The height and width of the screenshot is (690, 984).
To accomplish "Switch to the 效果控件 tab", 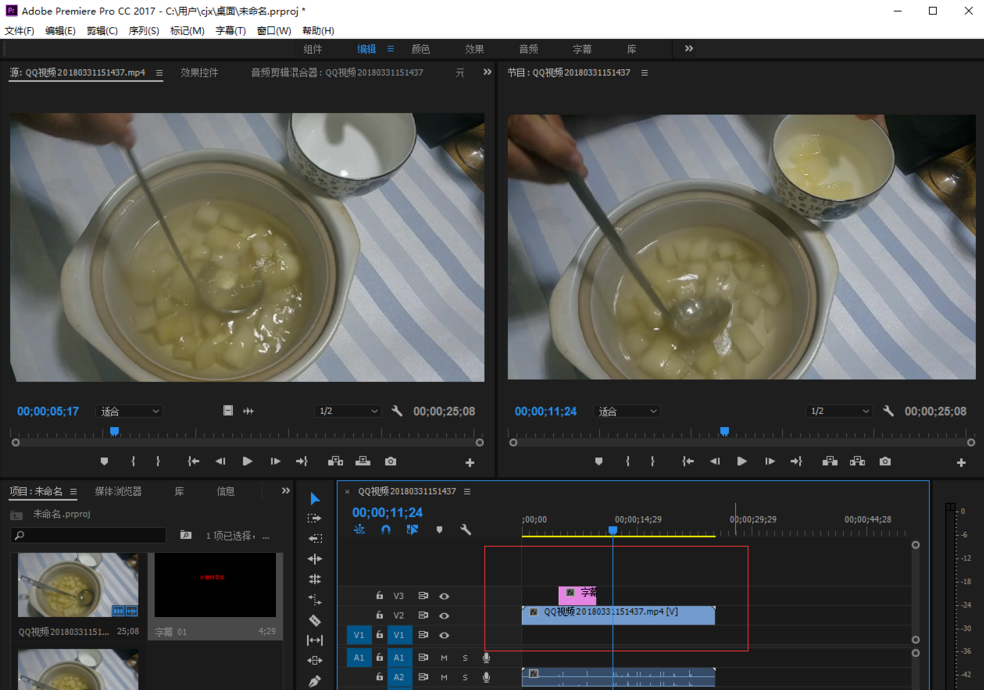I will [x=199, y=73].
